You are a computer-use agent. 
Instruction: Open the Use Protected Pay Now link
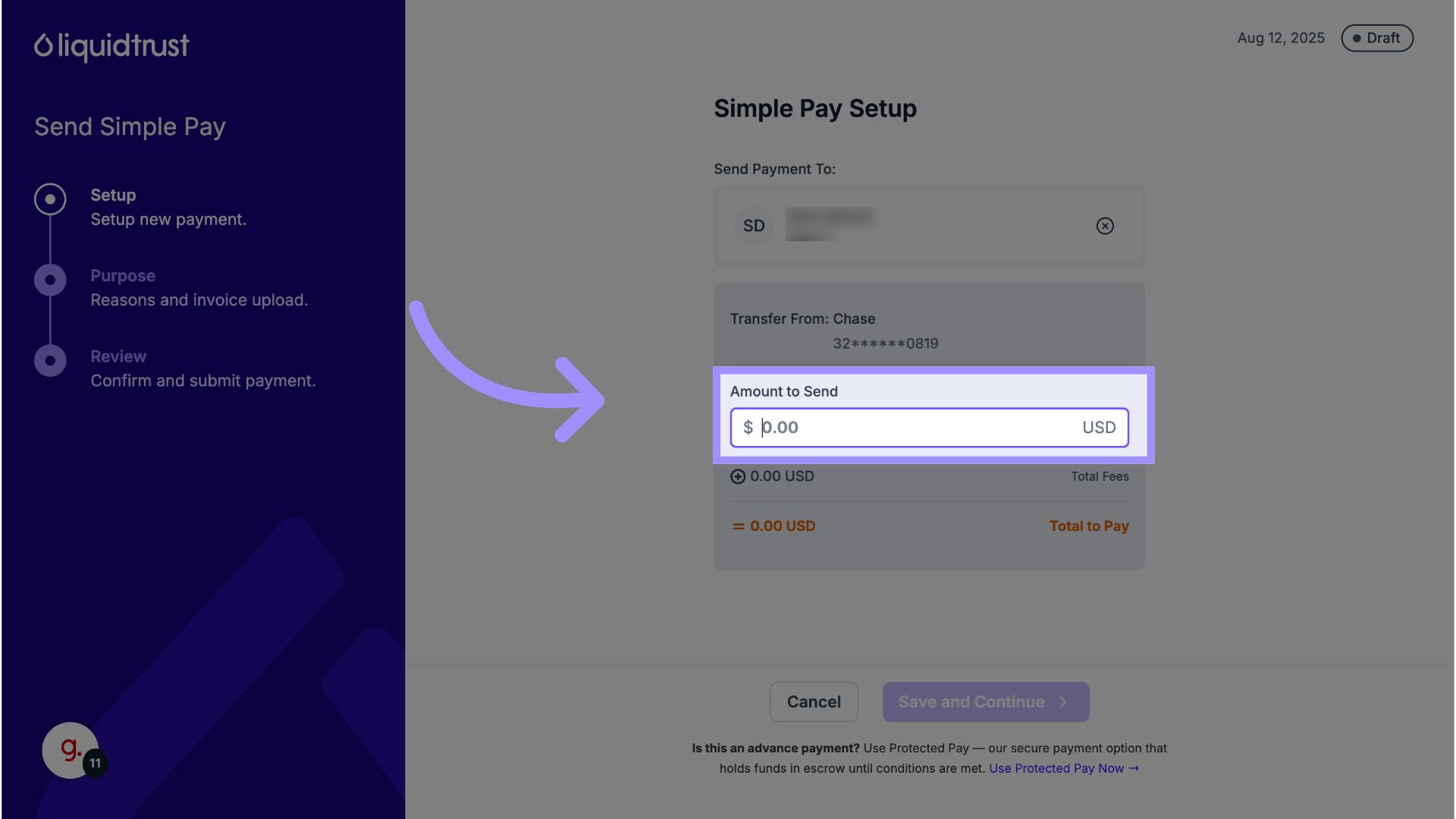point(1063,768)
